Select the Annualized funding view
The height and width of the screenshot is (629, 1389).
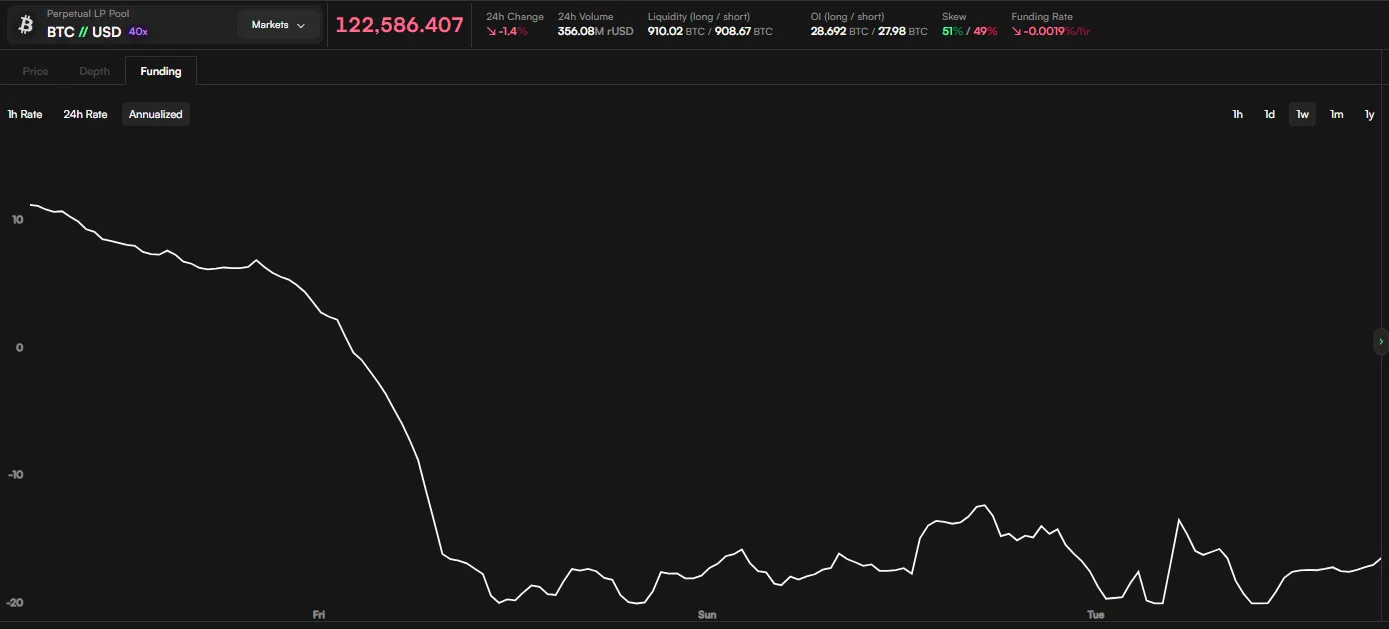[156, 115]
